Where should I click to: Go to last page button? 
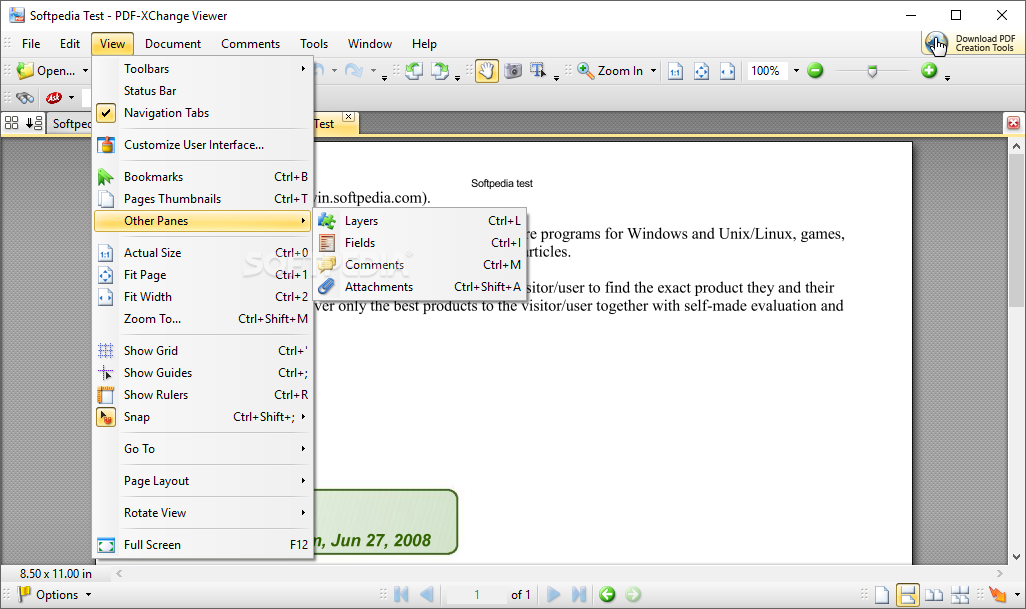coord(579,594)
